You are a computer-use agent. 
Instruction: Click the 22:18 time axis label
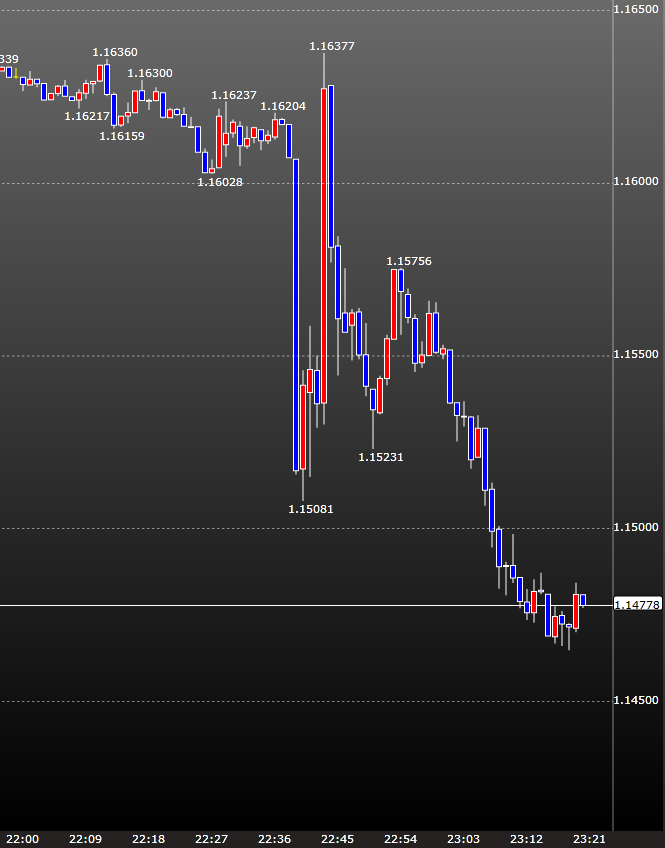click(x=149, y=839)
